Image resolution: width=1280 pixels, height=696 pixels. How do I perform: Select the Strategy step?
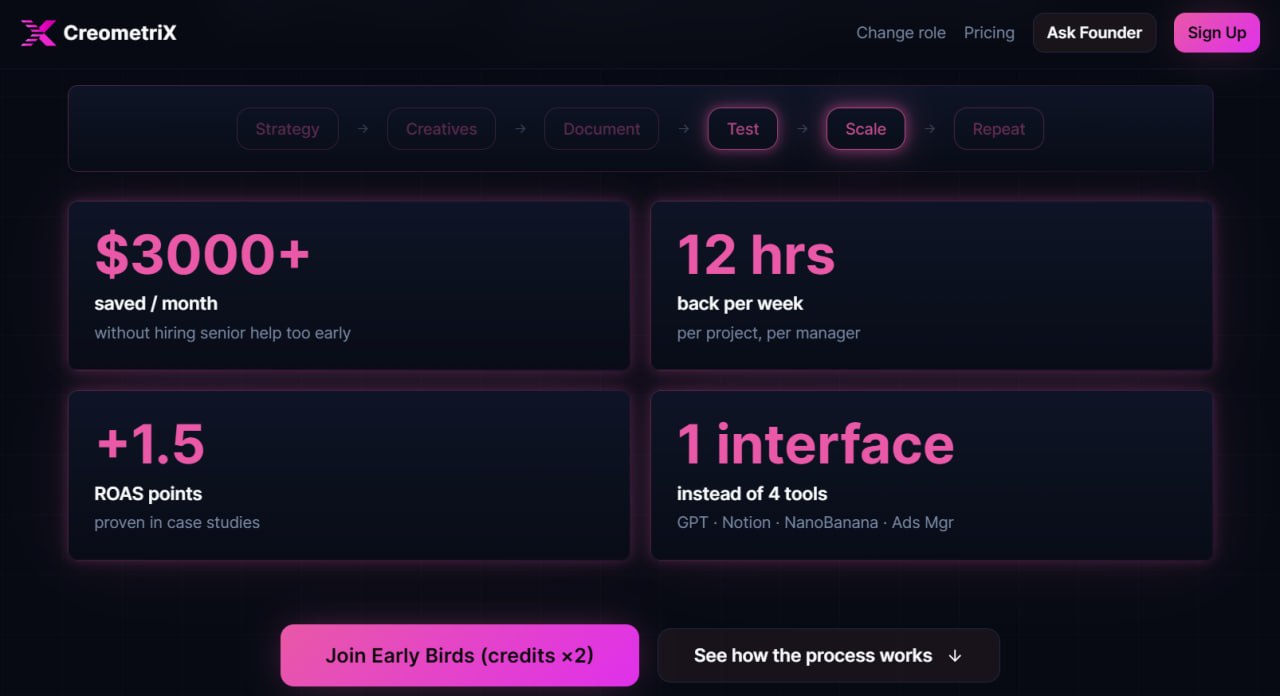(x=287, y=129)
